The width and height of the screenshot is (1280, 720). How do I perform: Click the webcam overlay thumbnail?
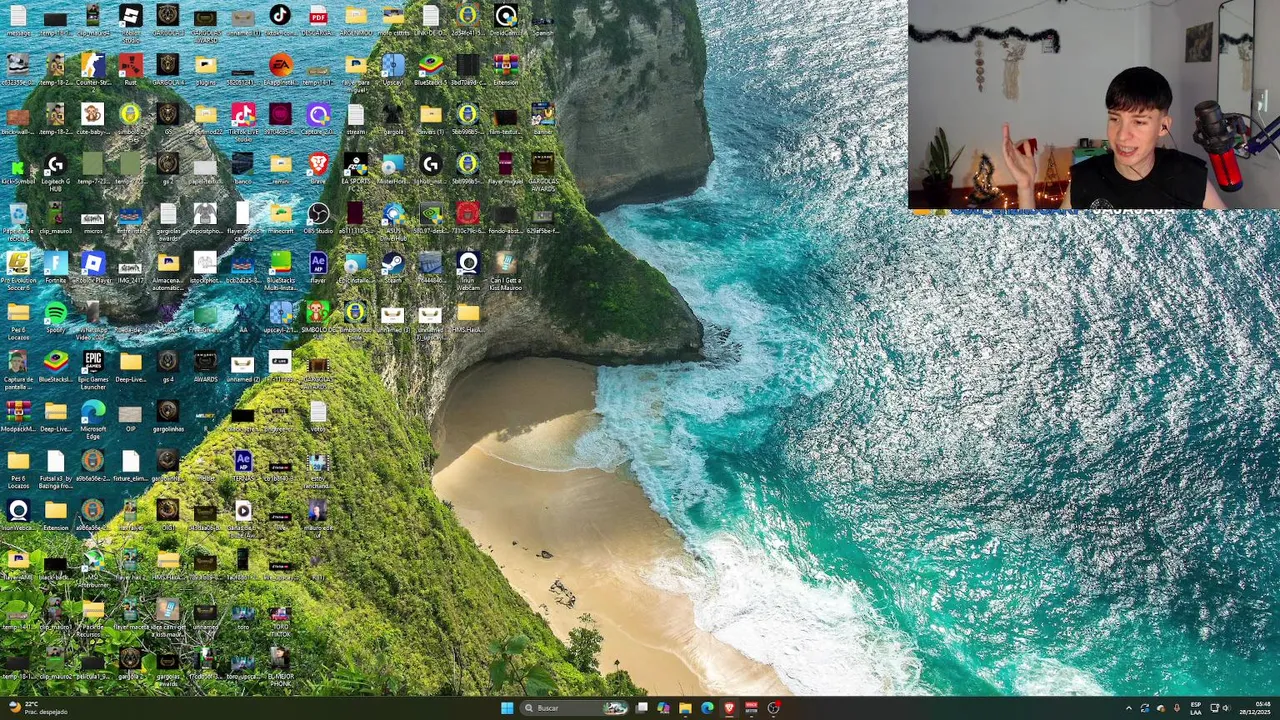click(1094, 105)
